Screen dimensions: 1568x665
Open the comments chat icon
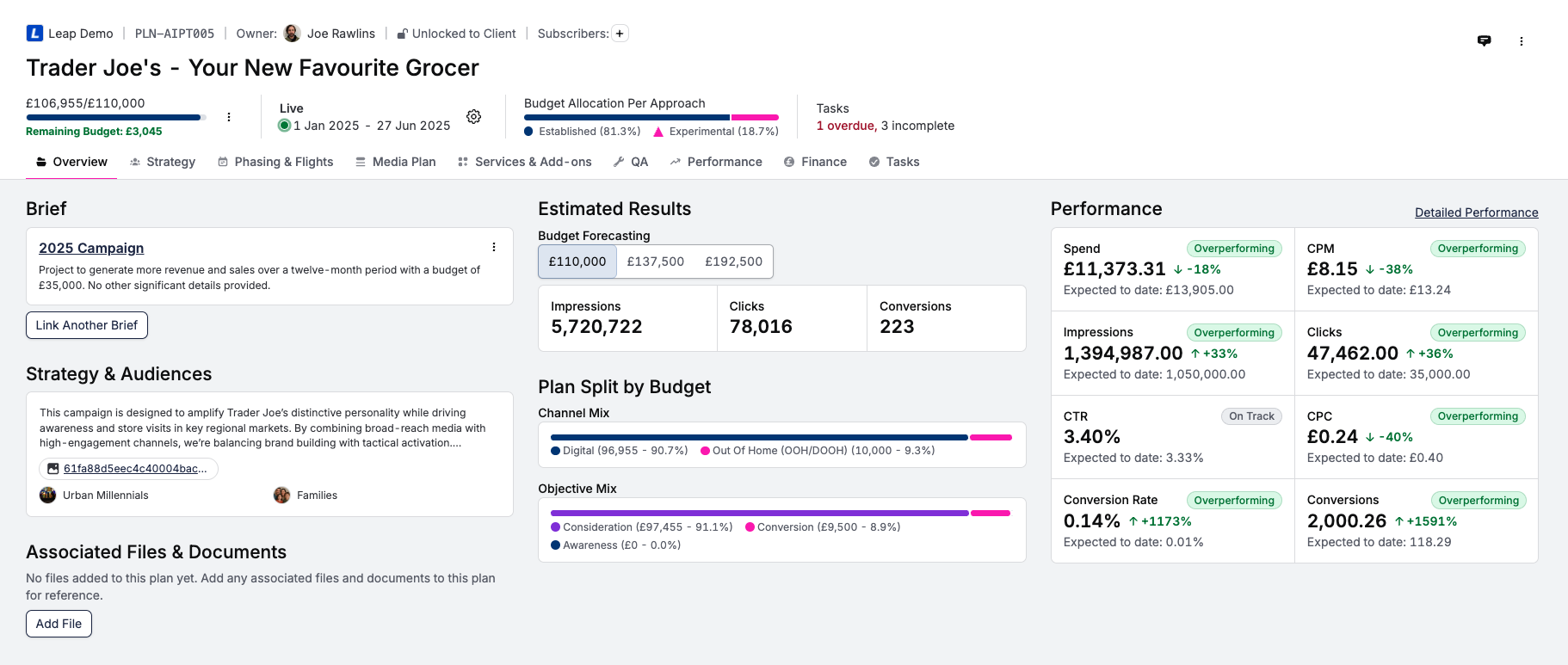pos(1484,40)
